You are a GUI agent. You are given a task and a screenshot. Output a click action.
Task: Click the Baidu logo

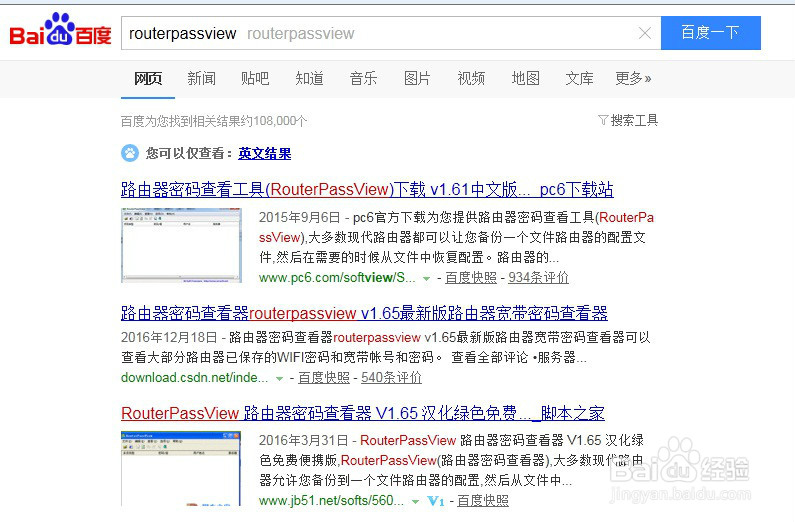[60, 29]
